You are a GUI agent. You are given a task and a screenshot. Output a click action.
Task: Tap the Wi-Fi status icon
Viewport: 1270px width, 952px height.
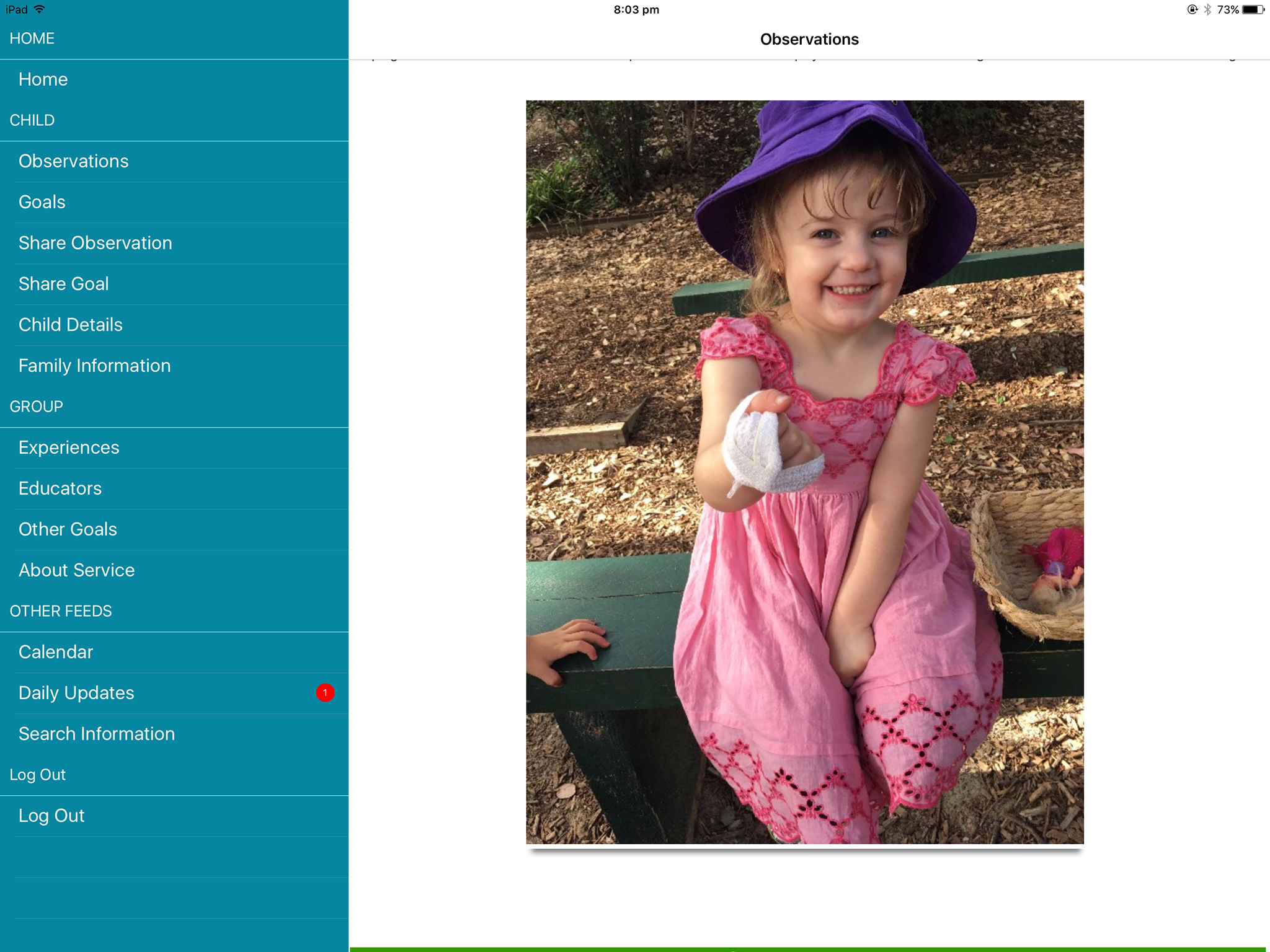(40, 9)
